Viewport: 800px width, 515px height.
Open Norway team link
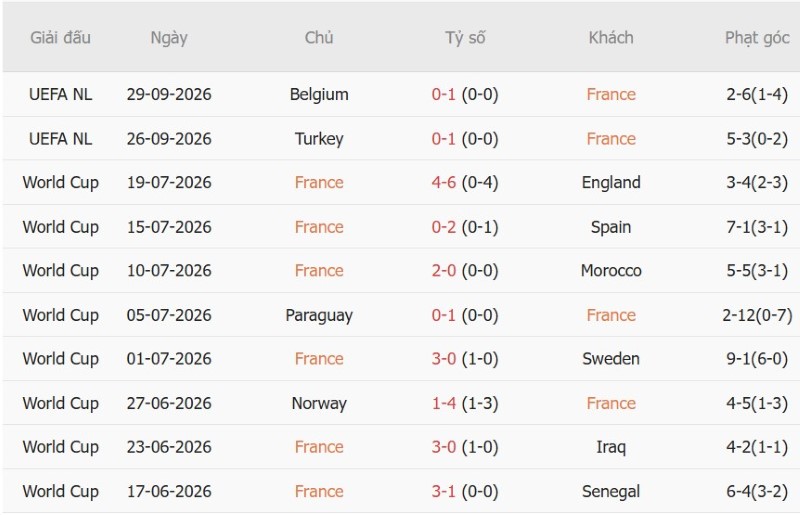319,403
